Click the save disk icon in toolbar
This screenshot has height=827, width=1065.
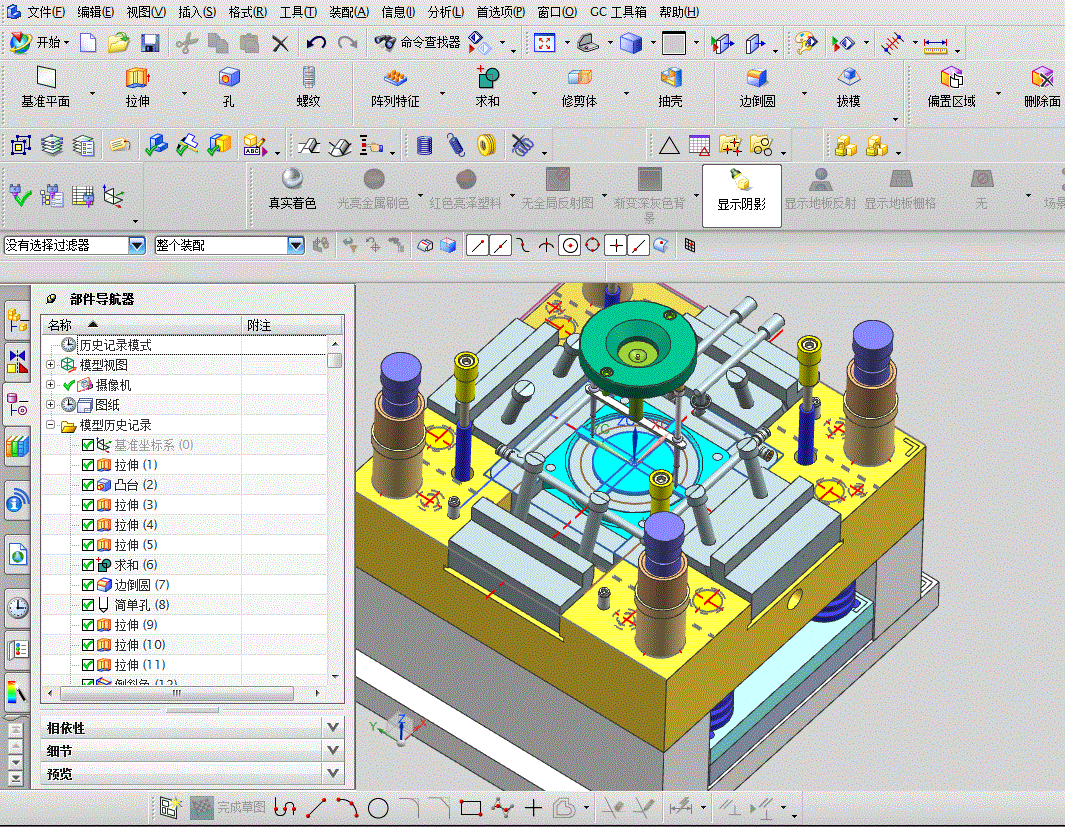[x=150, y=43]
